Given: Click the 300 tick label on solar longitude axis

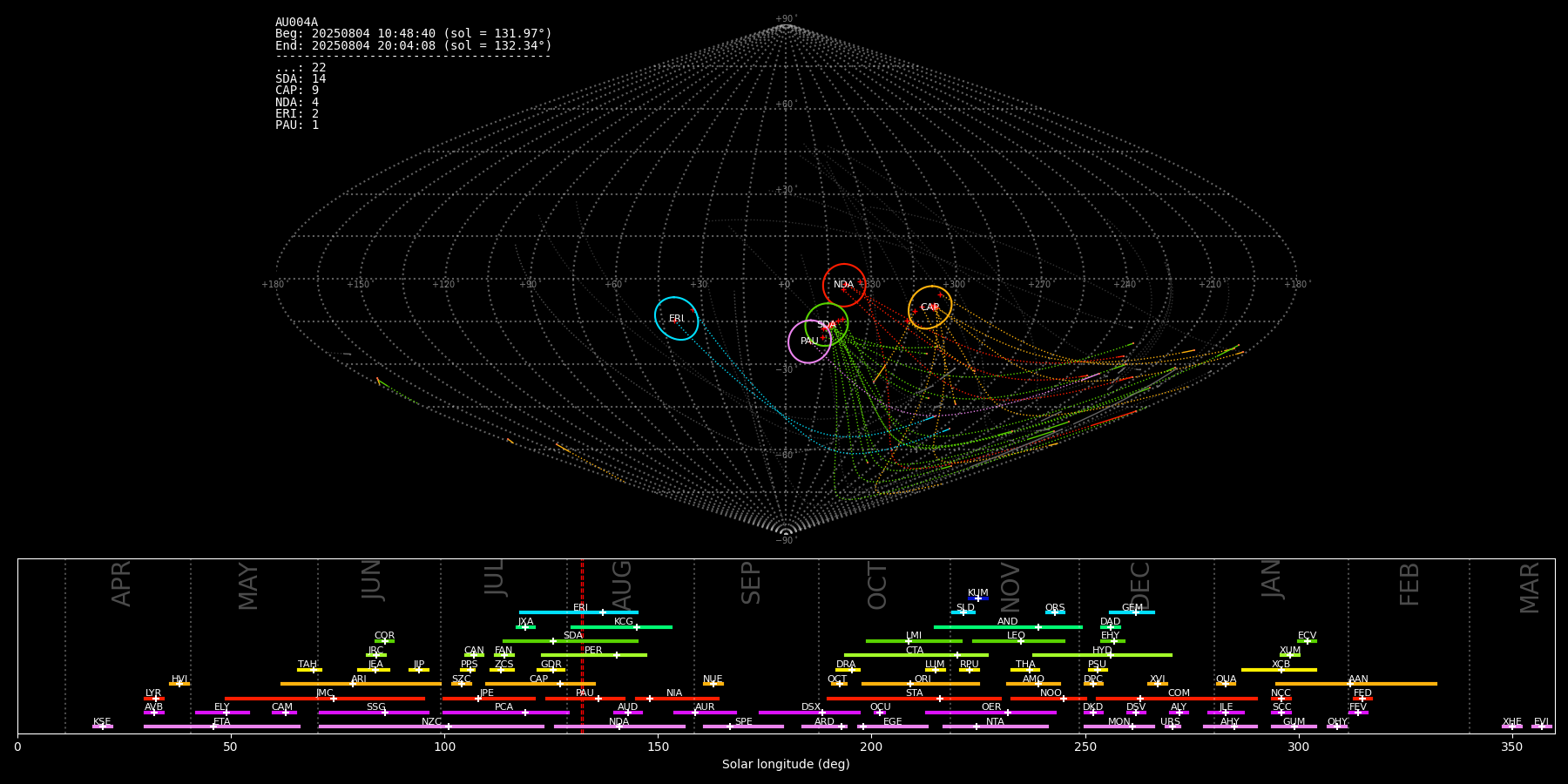Looking at the screenshot, I should click(x=1298, y=747).
